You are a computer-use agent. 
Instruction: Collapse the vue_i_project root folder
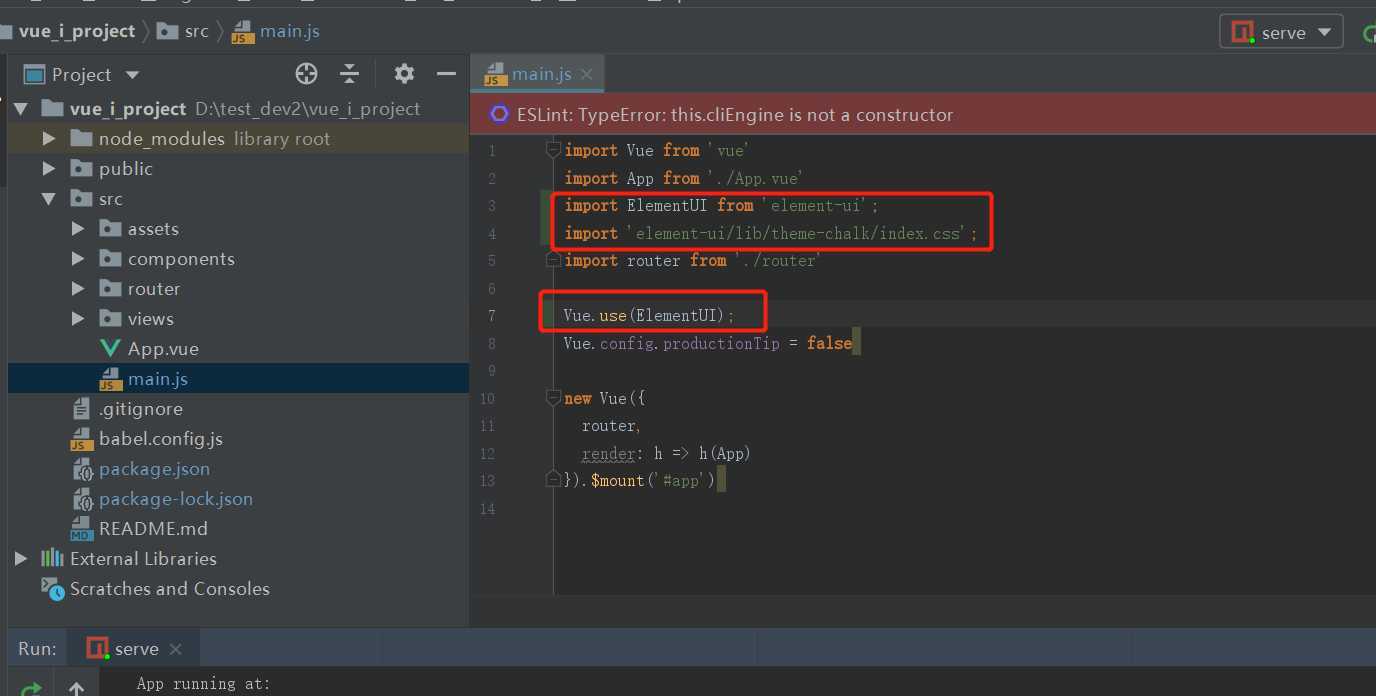(21, 109)
